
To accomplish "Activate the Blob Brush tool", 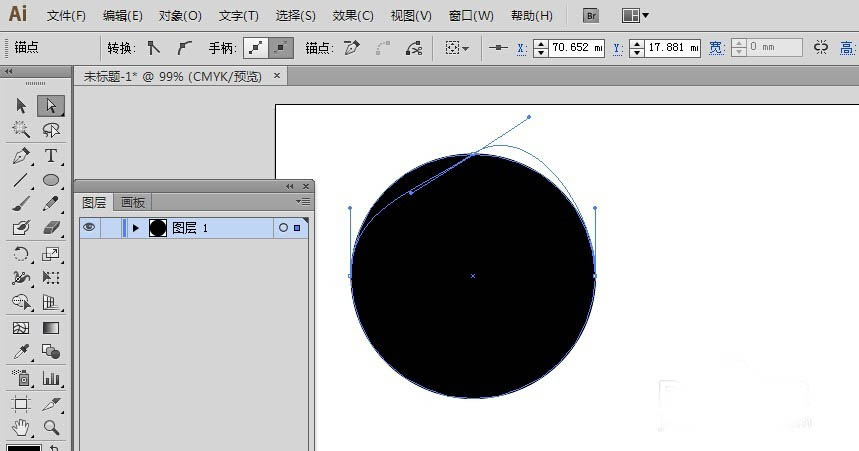I will coord(21,227).
